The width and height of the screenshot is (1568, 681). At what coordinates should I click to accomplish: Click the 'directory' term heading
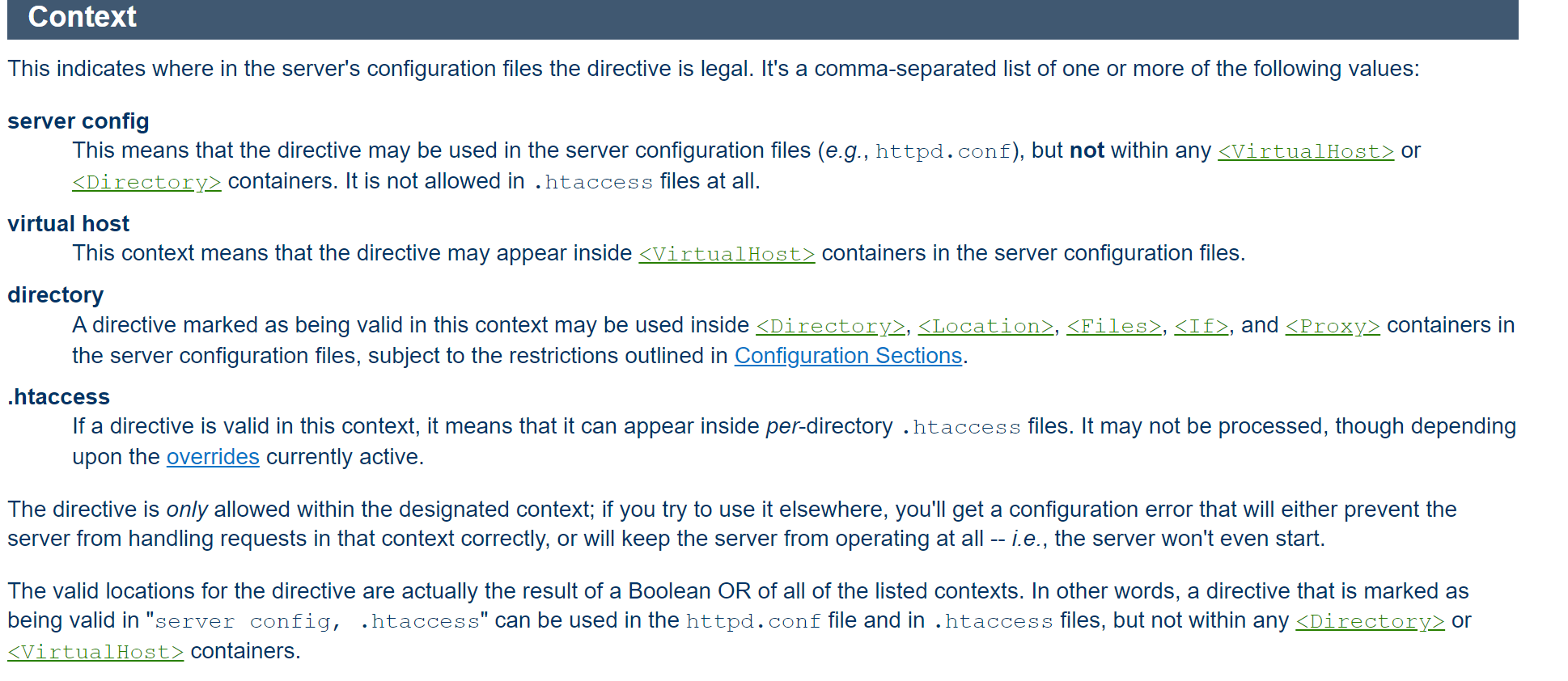(x=56, y=295)
